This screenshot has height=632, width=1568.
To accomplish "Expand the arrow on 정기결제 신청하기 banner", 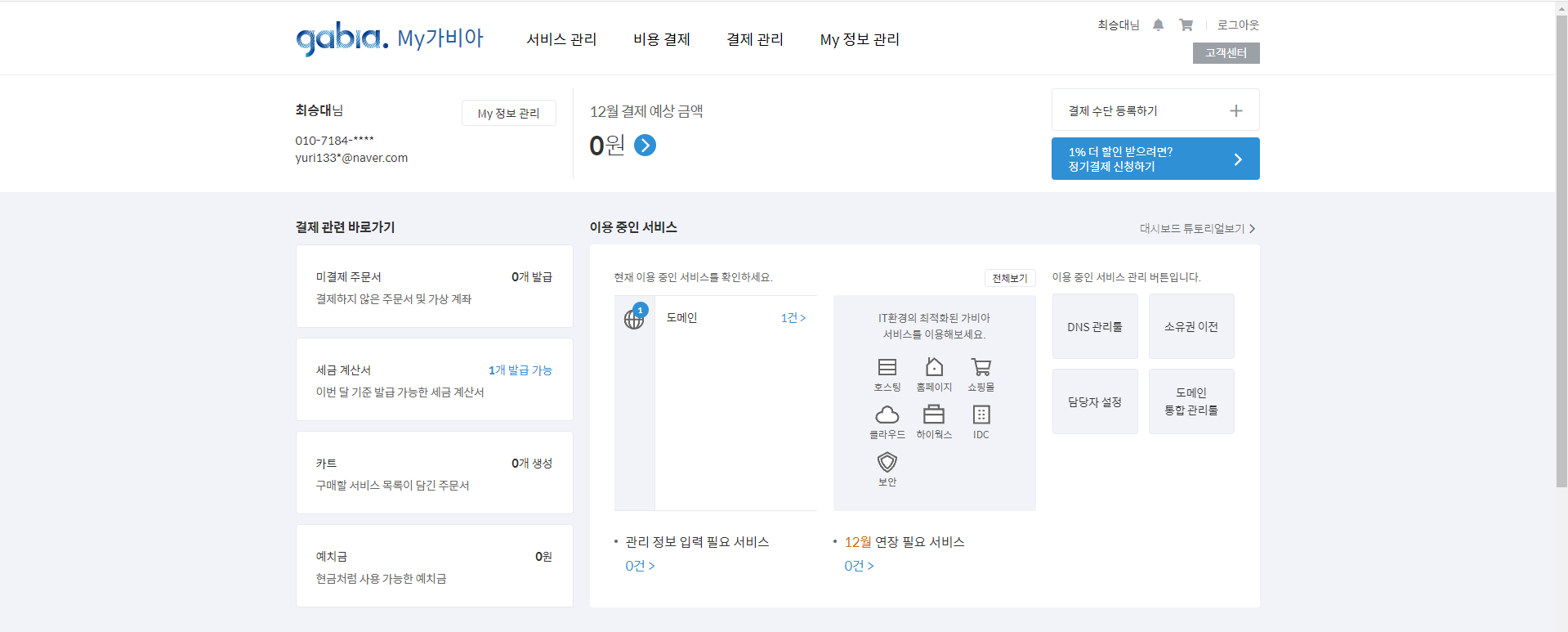I will pos(1238,159).
